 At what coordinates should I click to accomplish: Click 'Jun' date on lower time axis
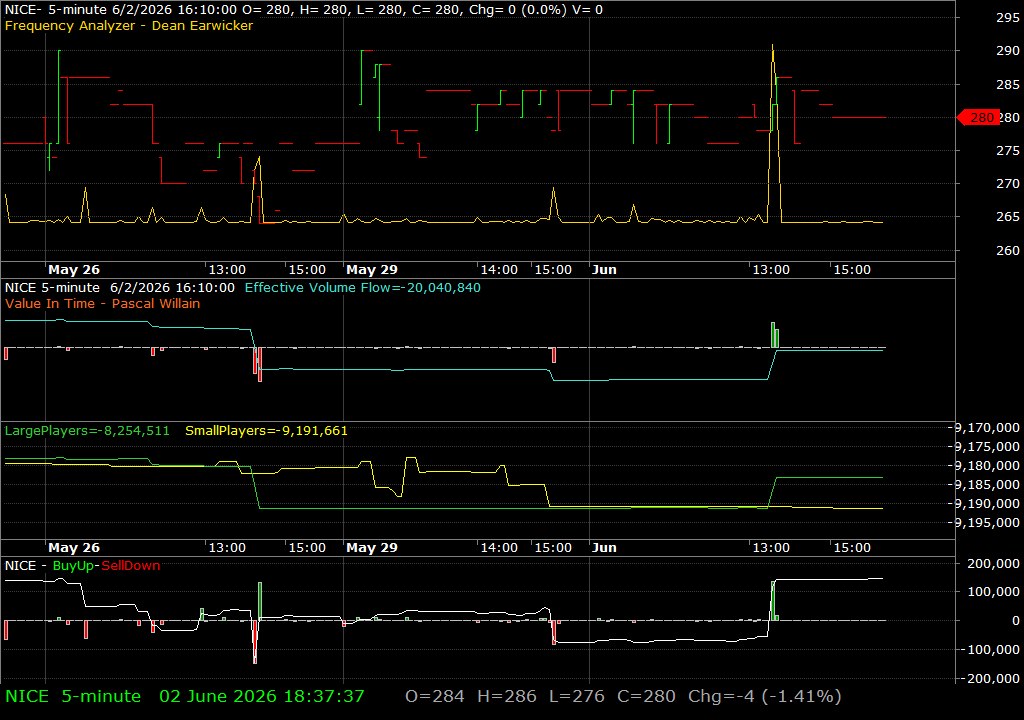click(x=604, y=548)
